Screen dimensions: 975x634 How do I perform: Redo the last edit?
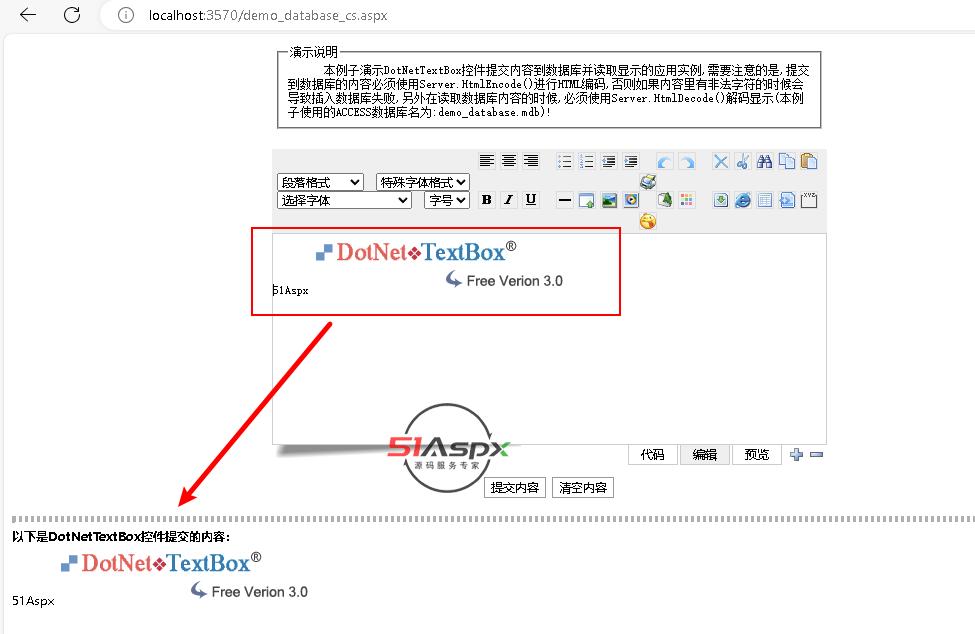[687, 162]
